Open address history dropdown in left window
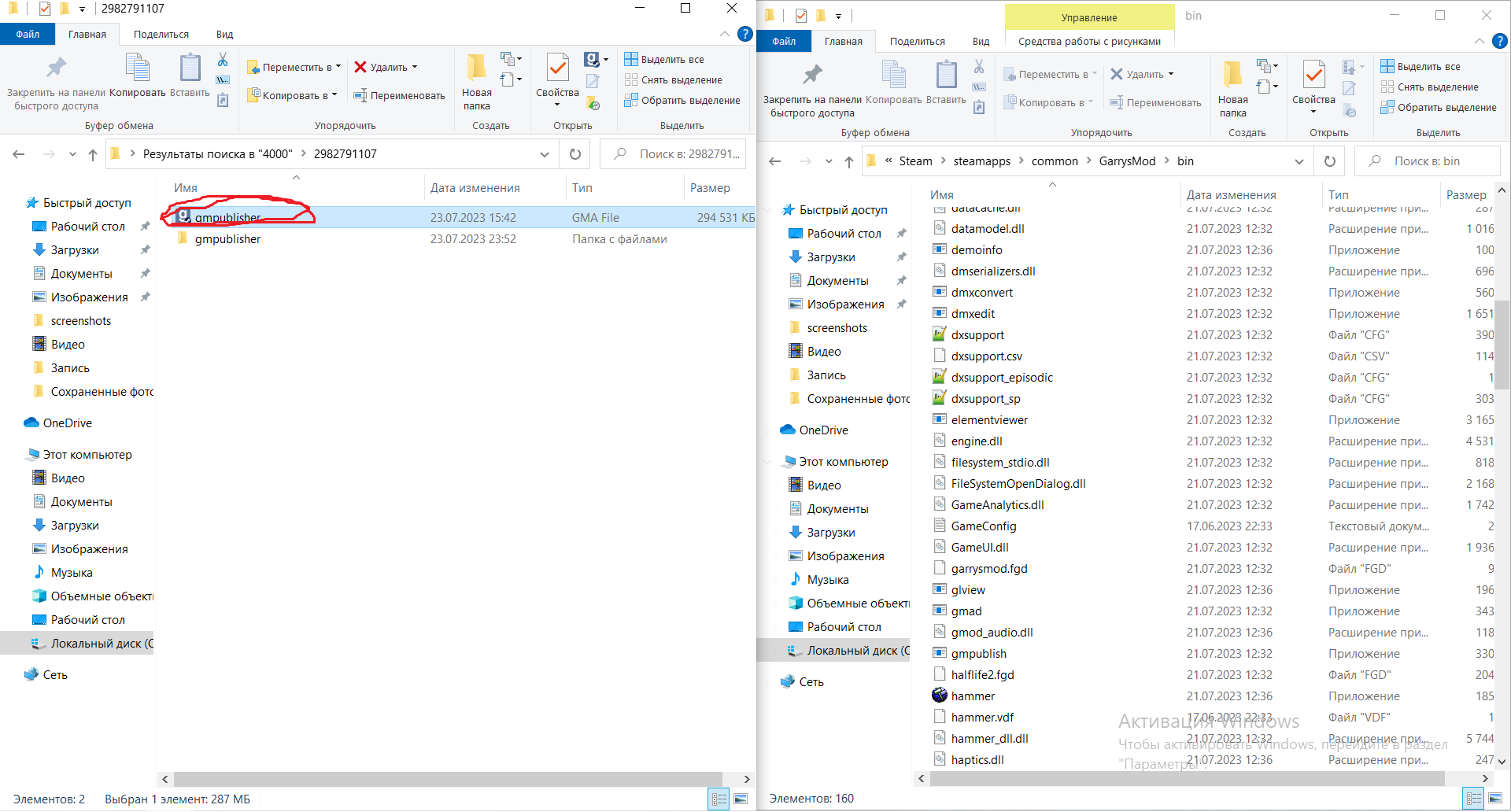 click(x=545, y=154)
